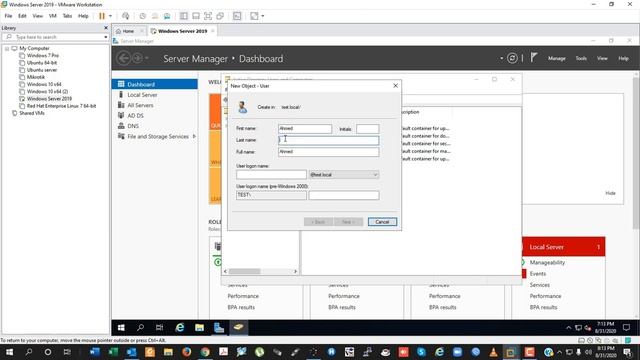Click the User logon name field

pyautogui.click(x=271, y=175)
